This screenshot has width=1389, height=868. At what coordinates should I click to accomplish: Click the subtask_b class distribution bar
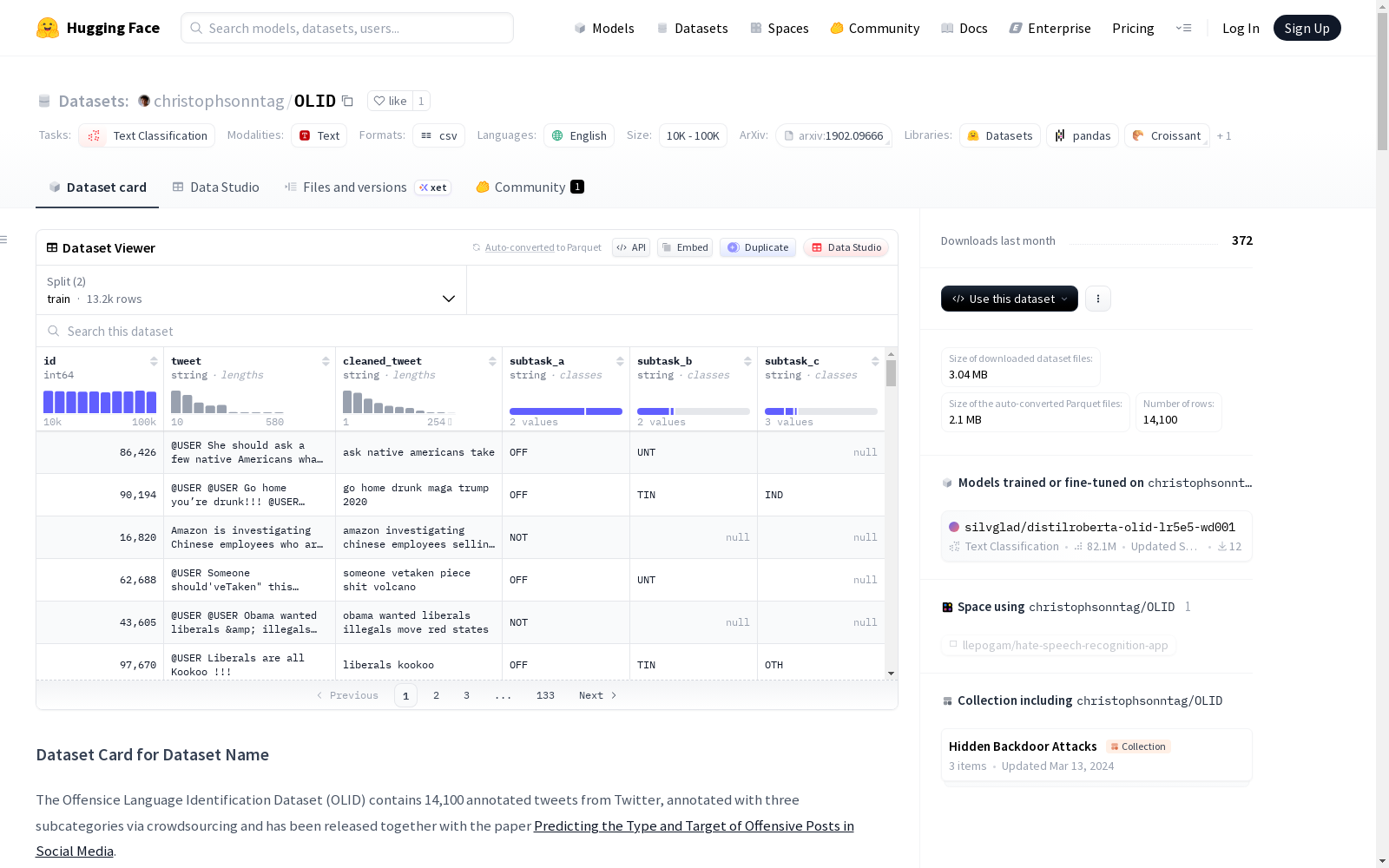coord(694,411)
